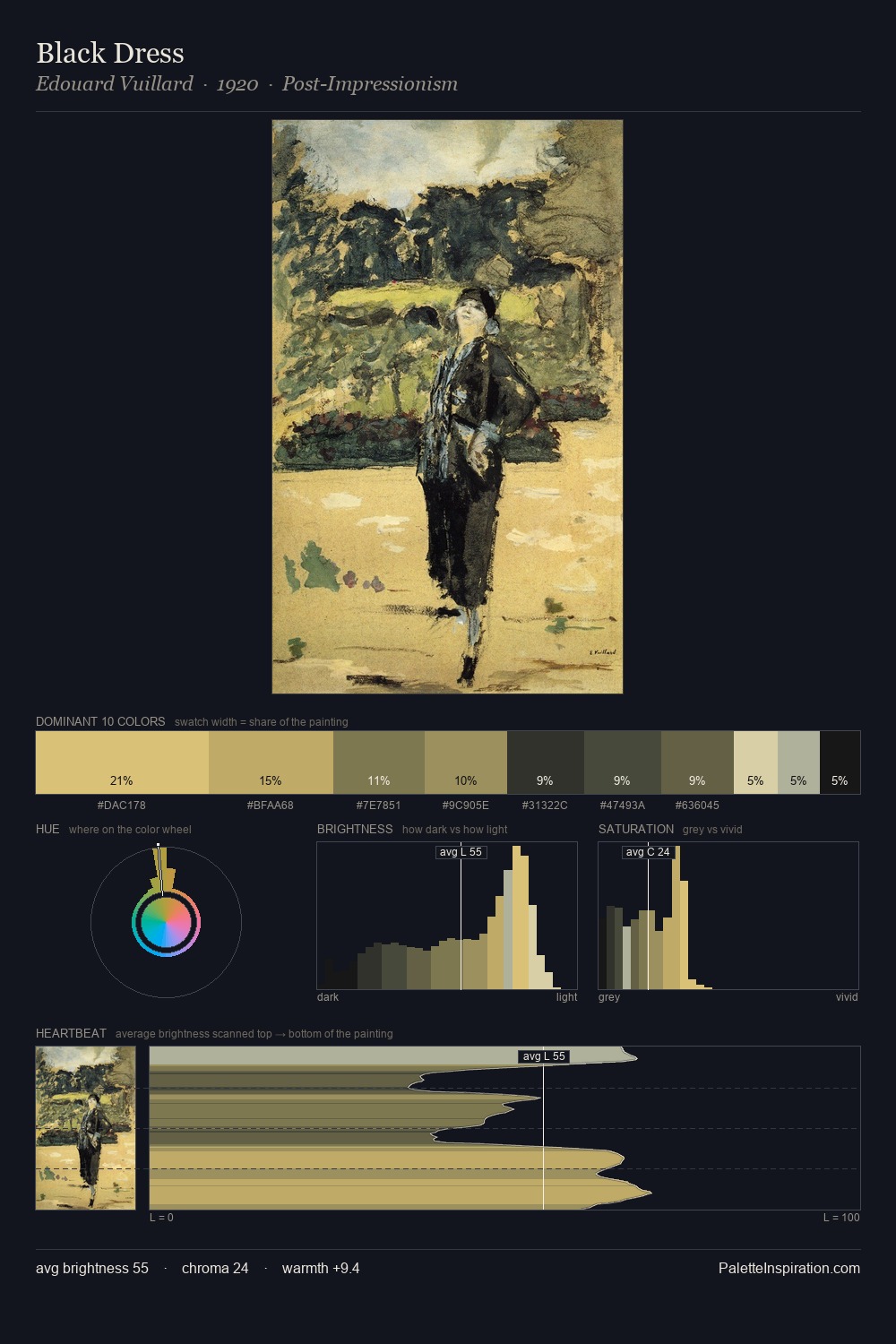The height and width of the screenshot is (1344, 896).
Task: Select the 9% swatch #636045
Action: [x=697, y=762]
